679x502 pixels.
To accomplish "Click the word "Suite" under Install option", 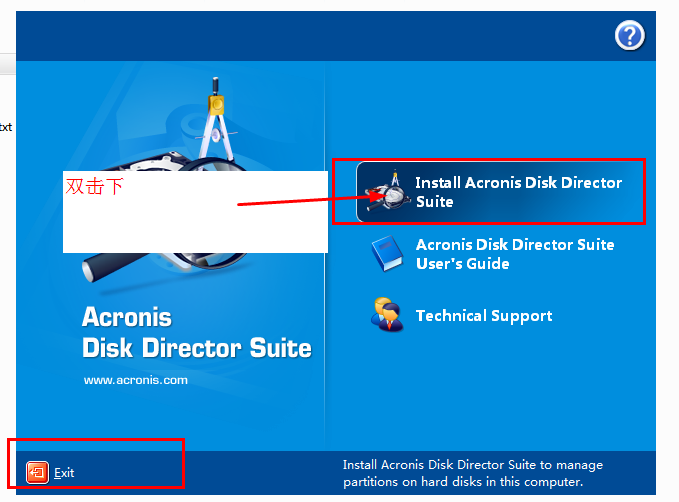I will pyautogui.click(x=434, y=201).
